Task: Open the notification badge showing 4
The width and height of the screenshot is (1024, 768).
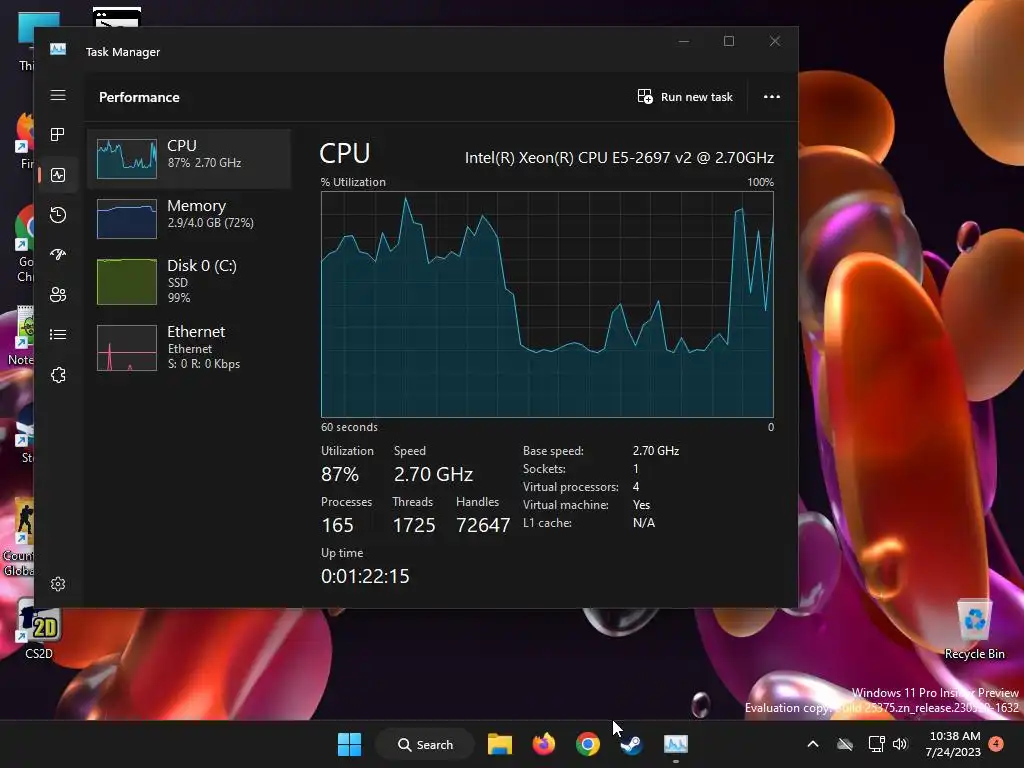Action: point(997,744)
